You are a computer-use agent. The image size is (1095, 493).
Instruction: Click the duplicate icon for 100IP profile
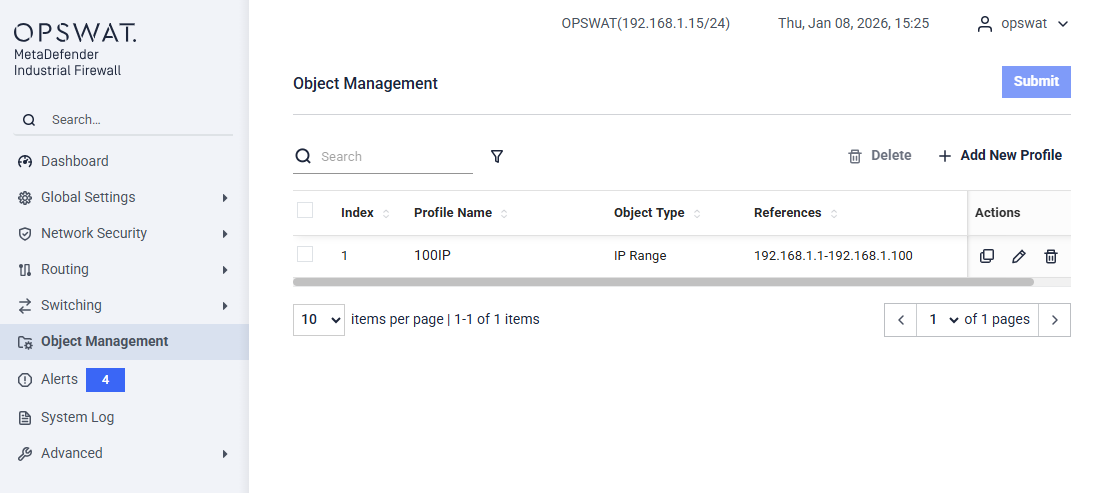click(987, 256)
